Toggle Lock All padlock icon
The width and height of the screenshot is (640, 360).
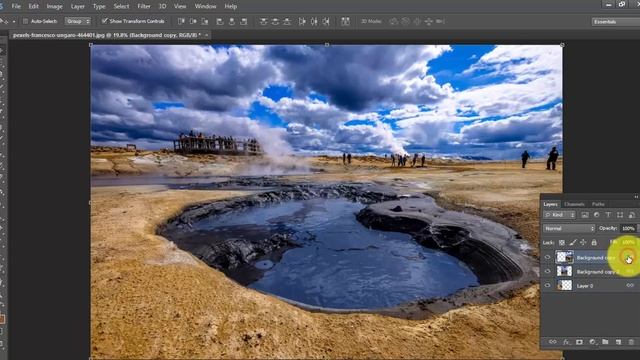594,242
